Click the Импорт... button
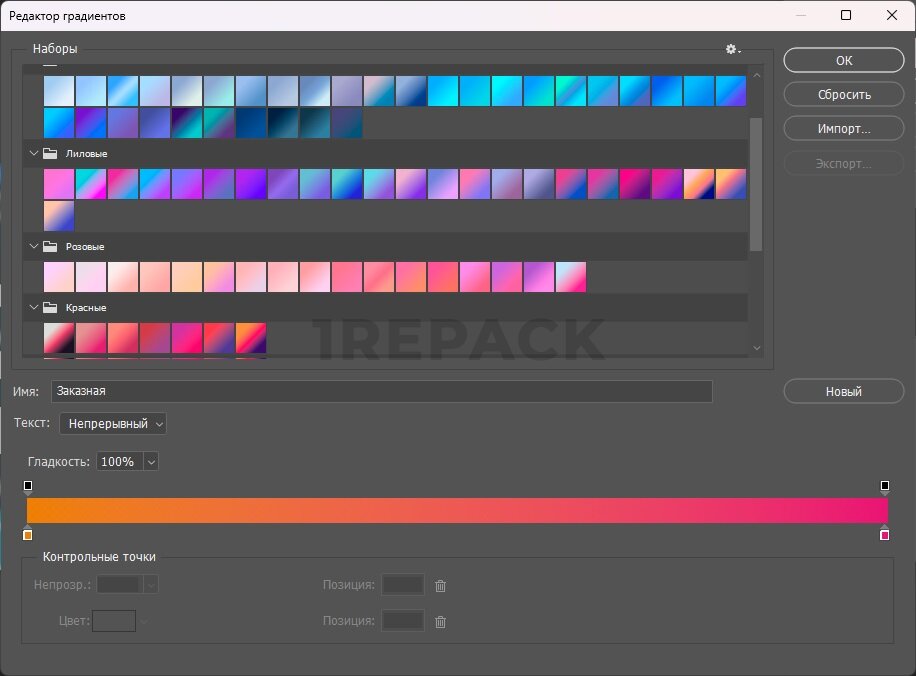The height and width of the screenshot is (676, 916). (x=844, y=129)
